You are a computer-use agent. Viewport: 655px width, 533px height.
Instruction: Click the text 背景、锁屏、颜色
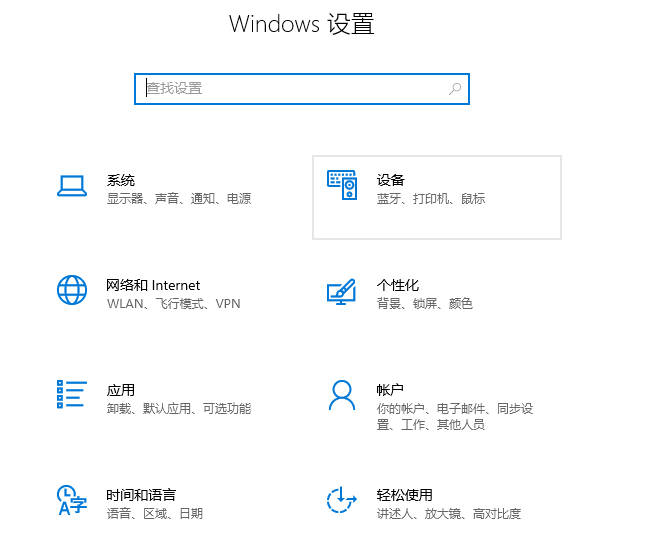click(x=425, y=303)
